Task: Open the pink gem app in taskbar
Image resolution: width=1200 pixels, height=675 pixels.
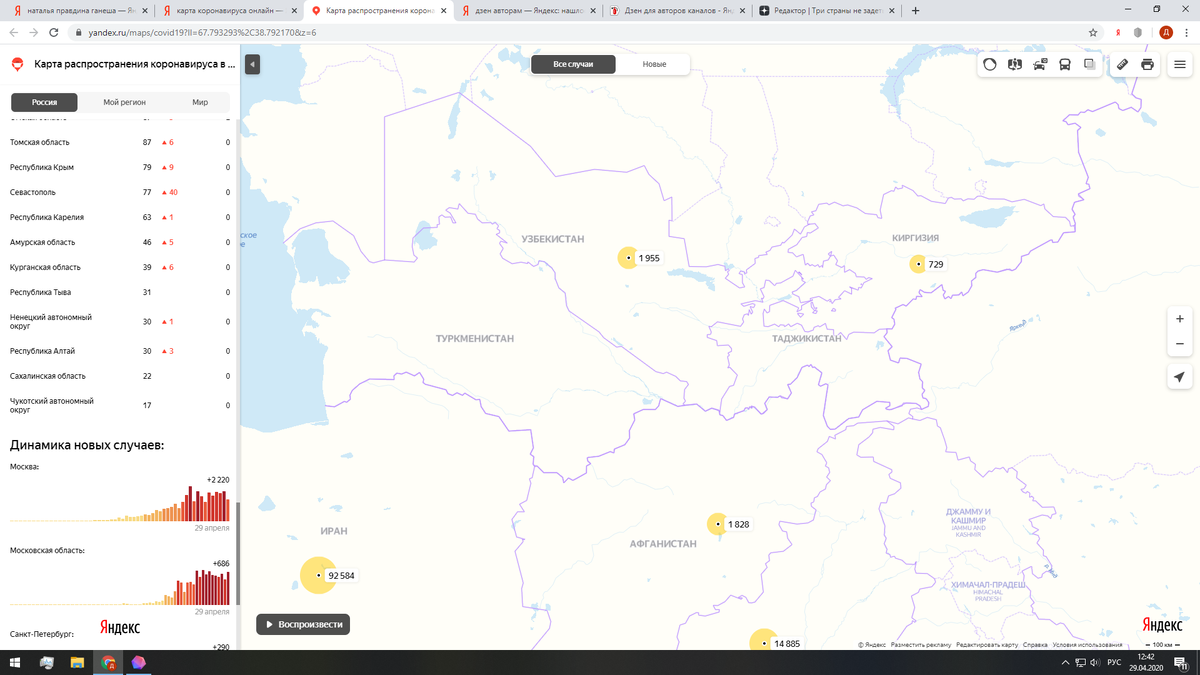Action: click(x=137, y=663)
